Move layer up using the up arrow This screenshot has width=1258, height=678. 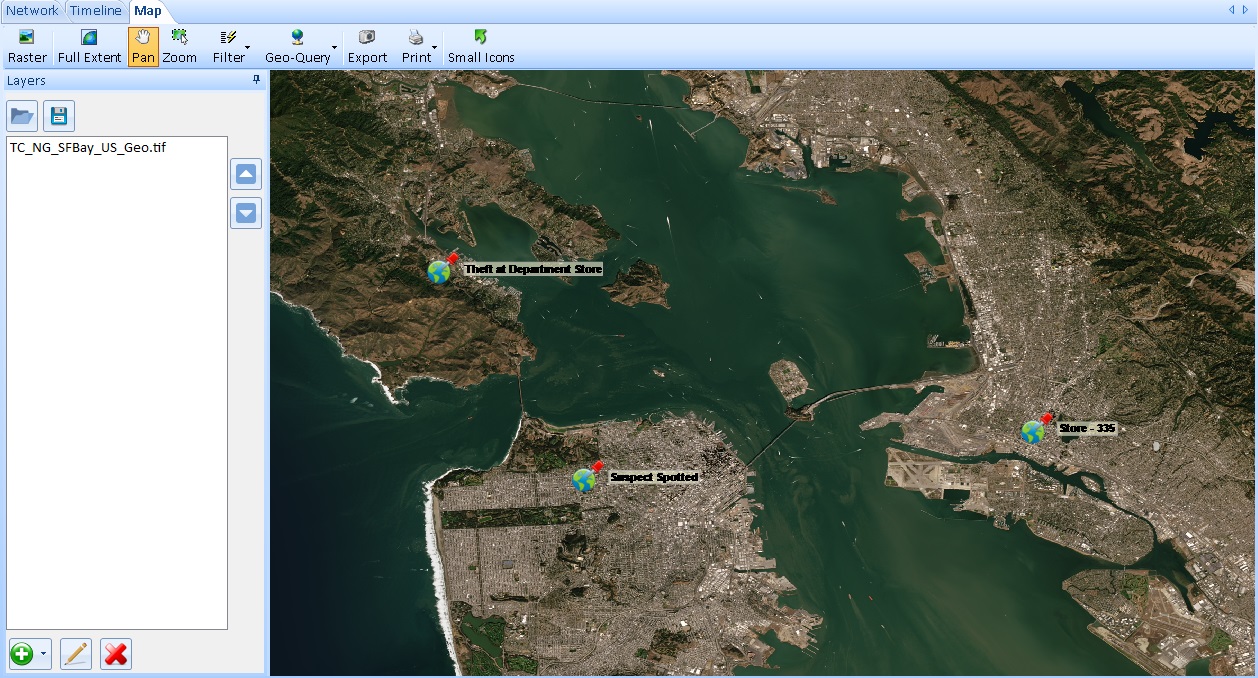pyautogui.click(x=245, y=173)
